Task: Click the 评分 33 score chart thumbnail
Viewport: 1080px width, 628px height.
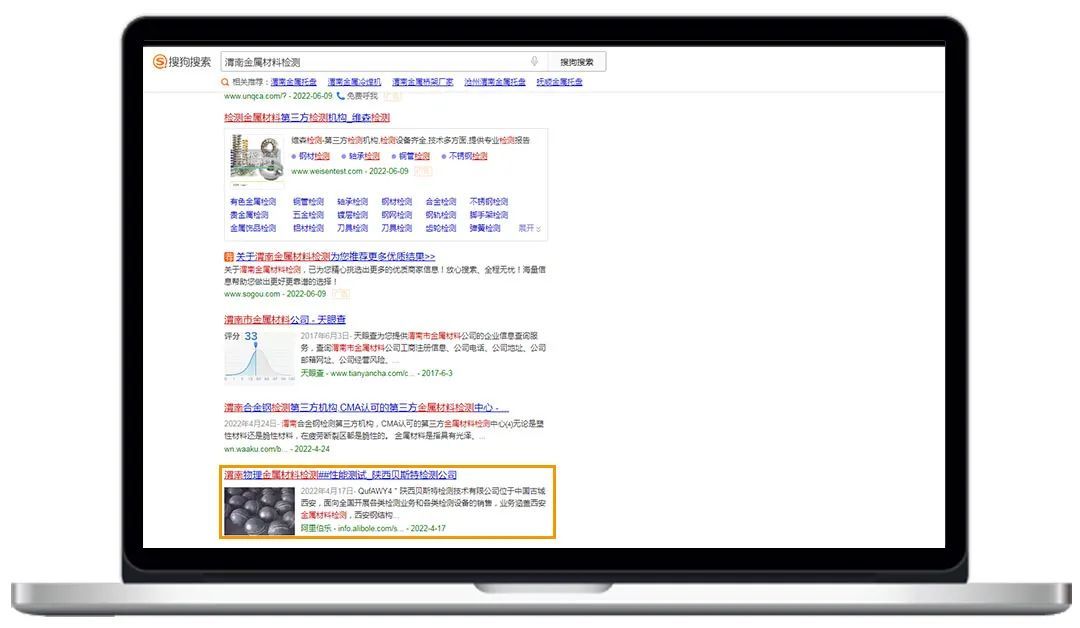Action: pos(259,357)
